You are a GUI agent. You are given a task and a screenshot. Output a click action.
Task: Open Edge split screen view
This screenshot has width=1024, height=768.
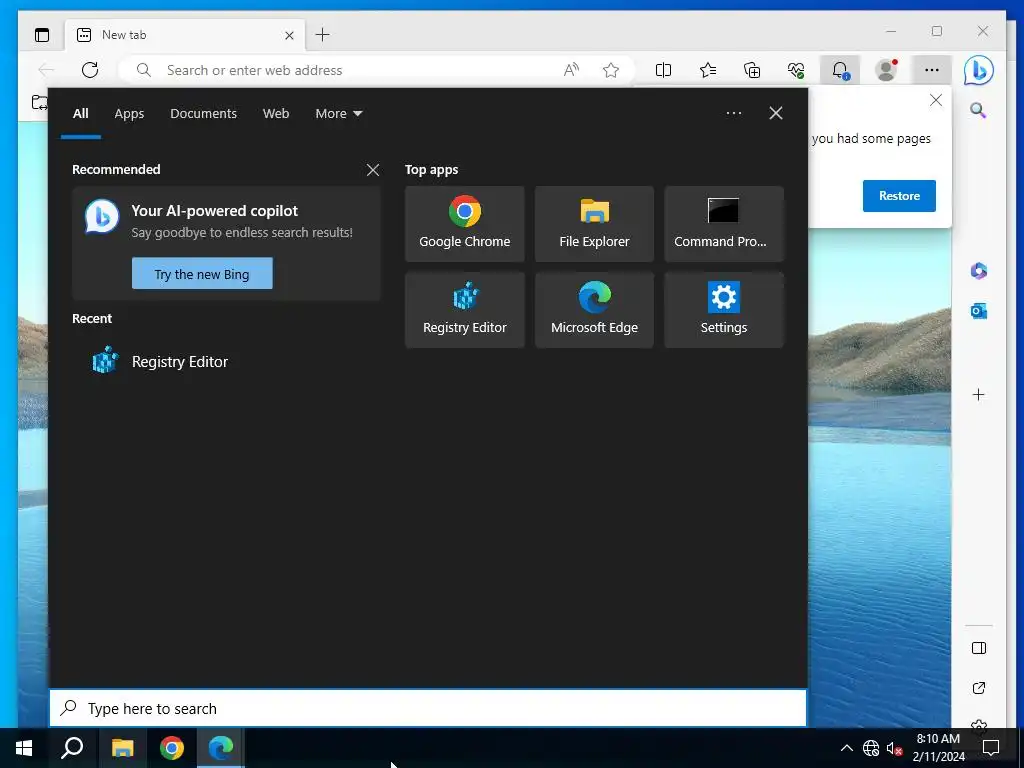pyautogui.click(x=664, y=70)
